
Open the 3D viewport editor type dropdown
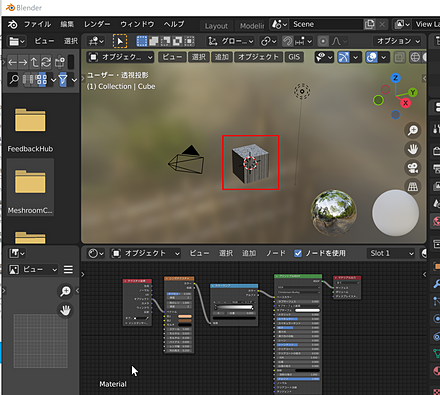96,41
